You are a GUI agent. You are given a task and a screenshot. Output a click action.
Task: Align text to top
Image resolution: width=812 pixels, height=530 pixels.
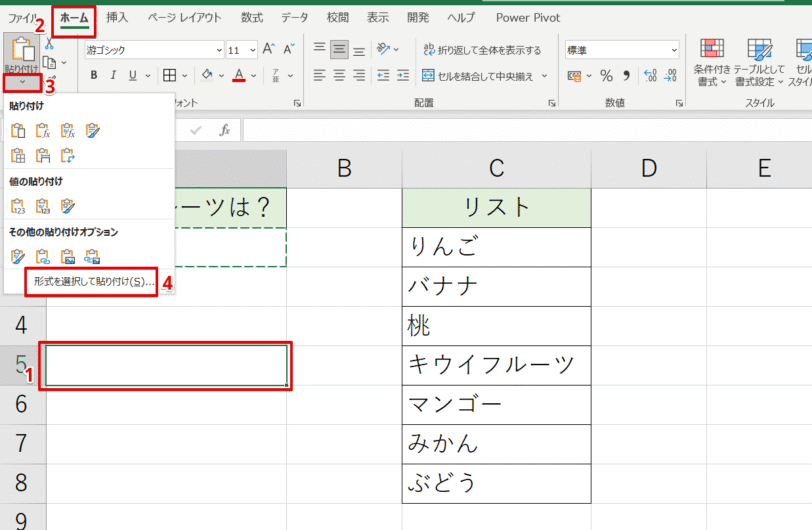(x=320, y=49)
